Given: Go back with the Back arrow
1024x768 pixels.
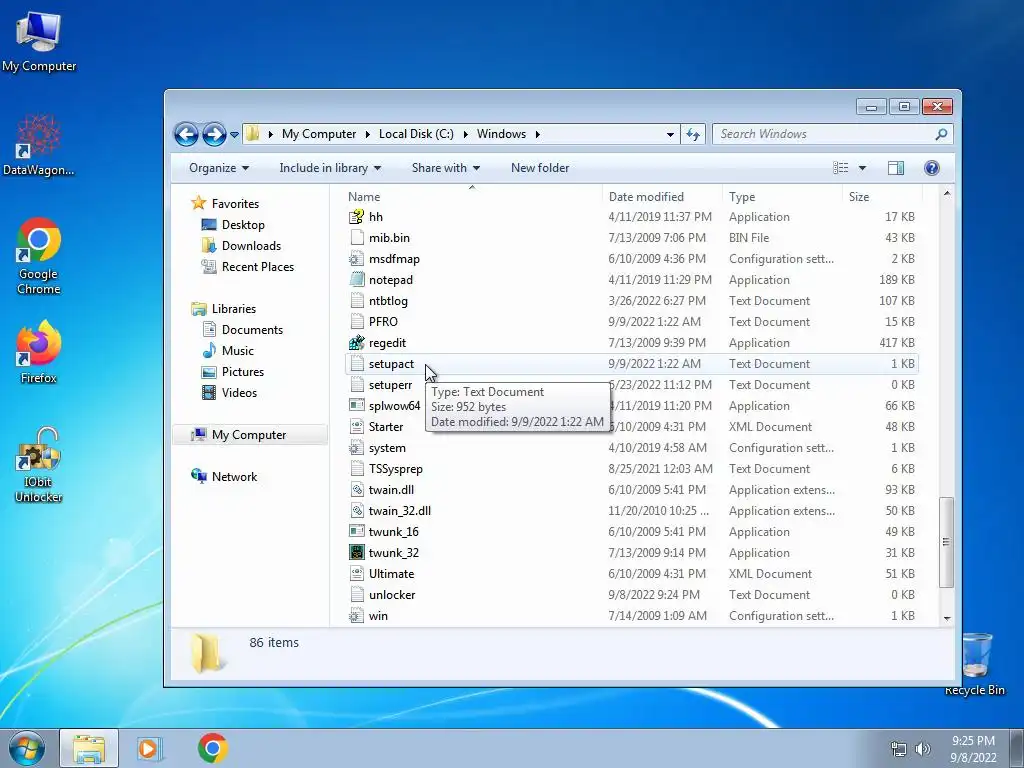Looking at the screenshot, I should coord(186,135).
